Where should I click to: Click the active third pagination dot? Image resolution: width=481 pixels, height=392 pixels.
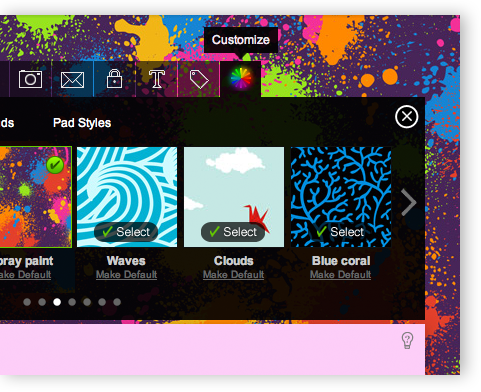(x=57, y=302)
